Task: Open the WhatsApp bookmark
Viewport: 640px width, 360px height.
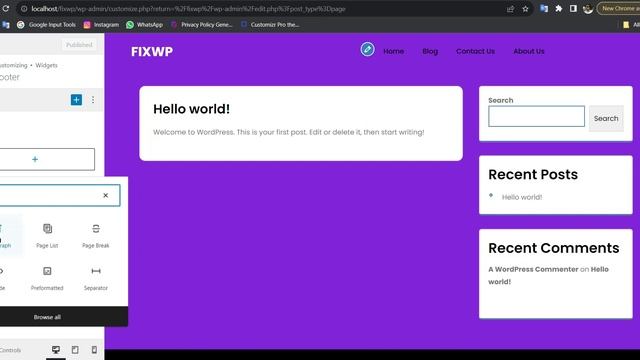Action: (144, 24)
